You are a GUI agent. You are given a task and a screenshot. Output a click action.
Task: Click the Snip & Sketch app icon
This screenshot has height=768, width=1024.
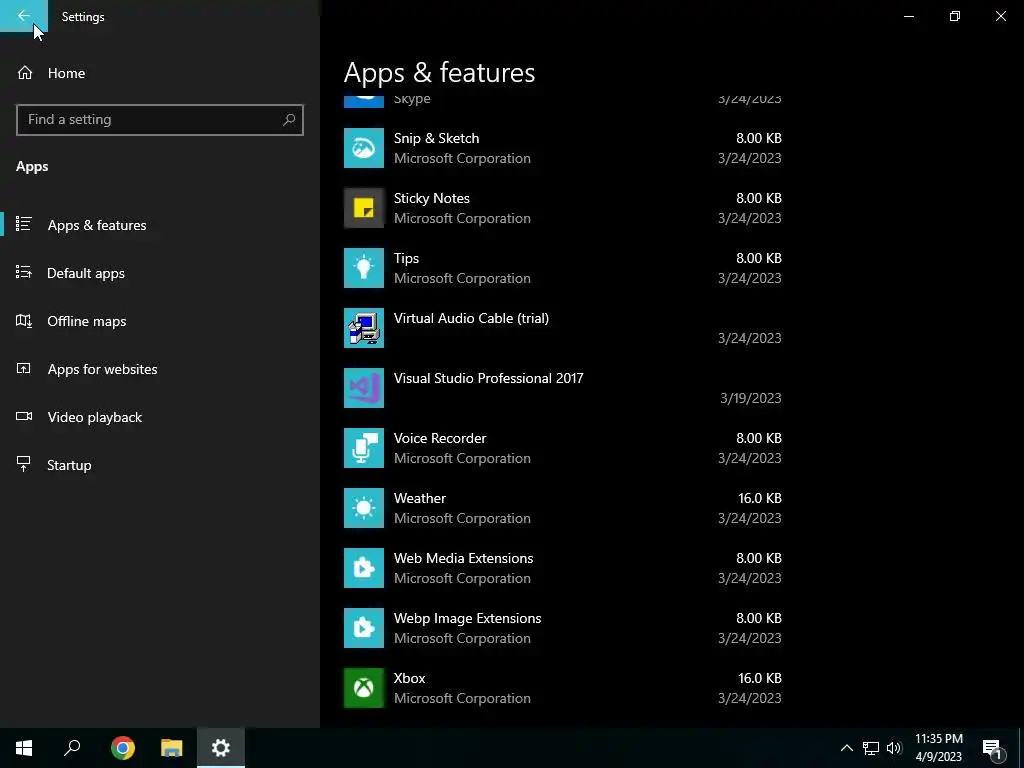click(x=364, y=148)
